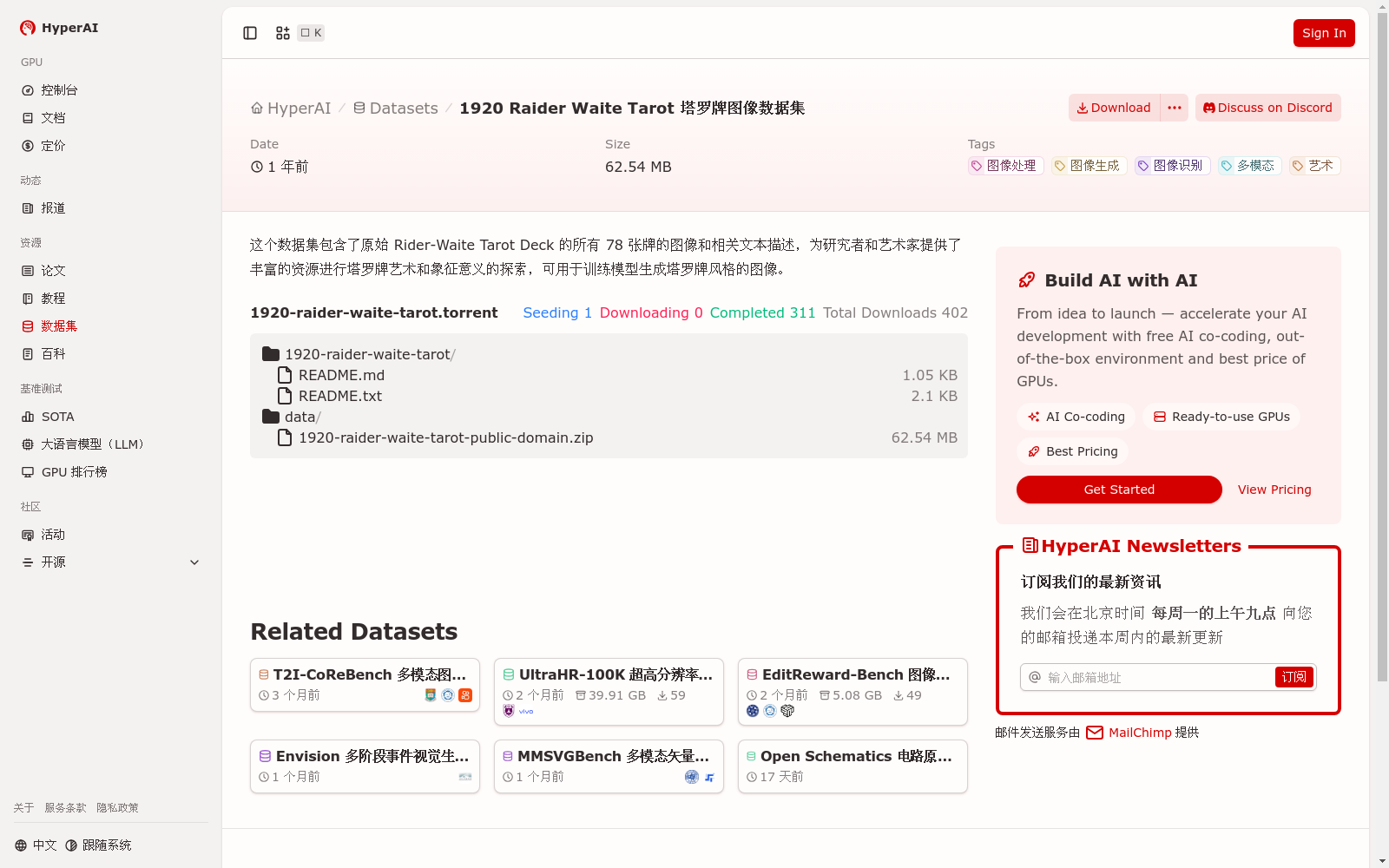
Task: Click the HyperAI breadcrumb home link
Action: click(x=291, y=108)
